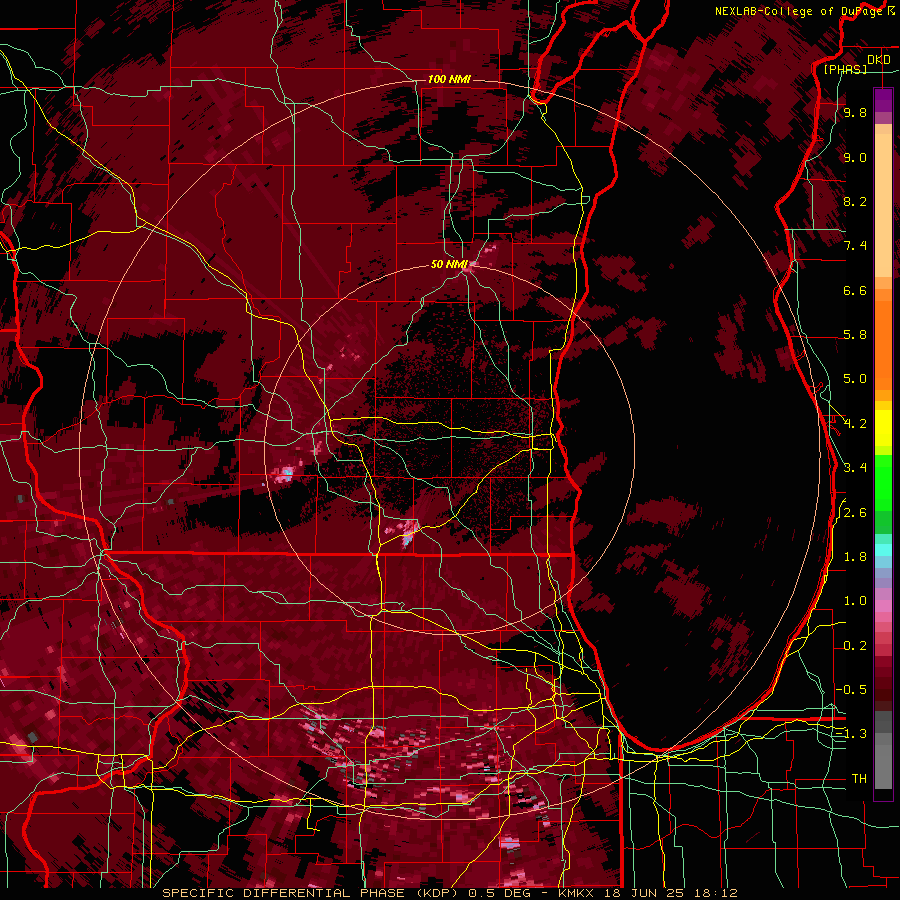Click the 6.6 value on color scale
Screen dimensions: 900x900
coord(855,290)
